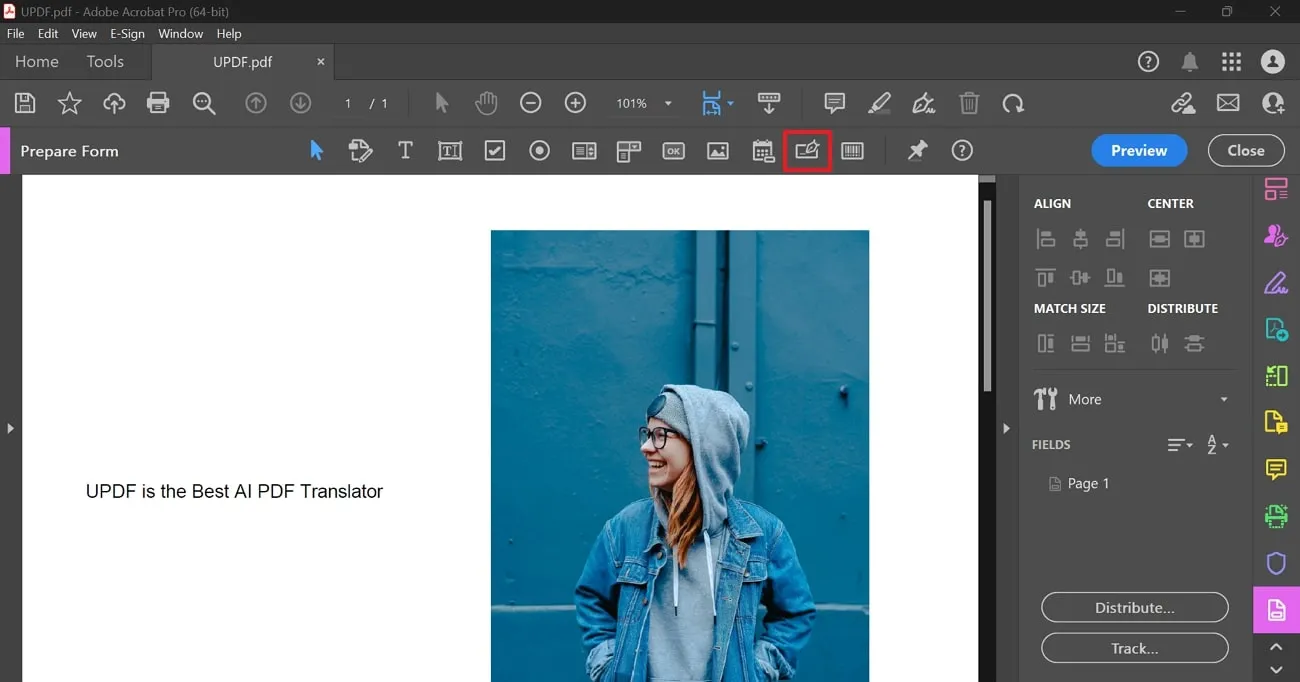The height and width of the screenshot is (682, 1300).
Task: Add a Date field to the form
Action: pyautogui.click(x=762, y=150)
